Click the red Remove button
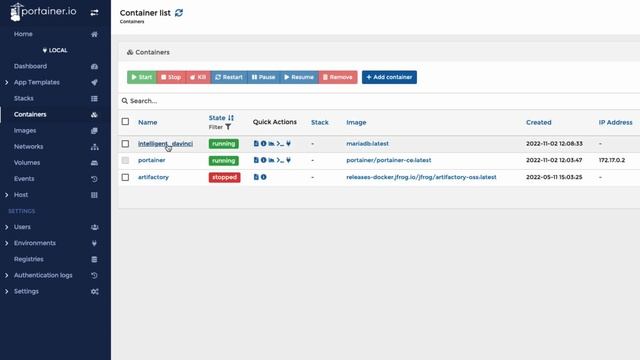This screenshot has width=640, height=360. pyautogui.click(x=338, y=77)
